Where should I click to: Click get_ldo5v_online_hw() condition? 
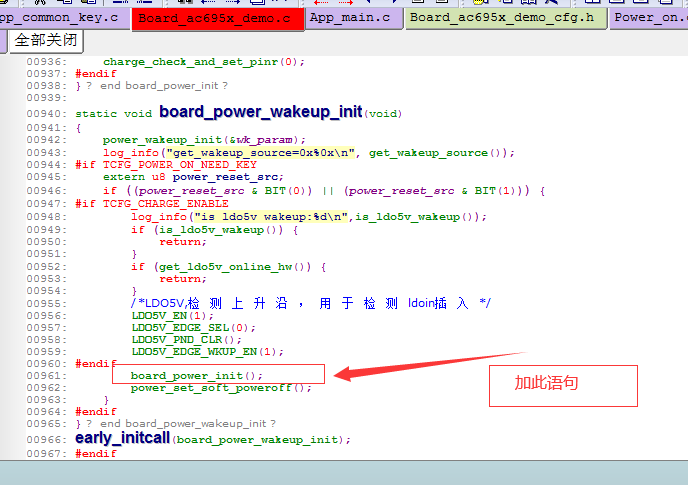pos(235,267)
